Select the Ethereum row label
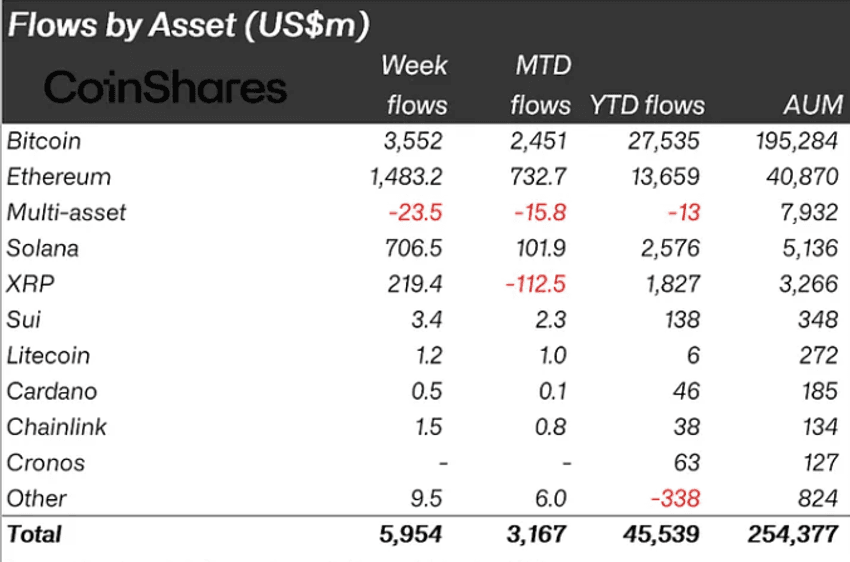 pyautogui.click(x=59, y=177)
